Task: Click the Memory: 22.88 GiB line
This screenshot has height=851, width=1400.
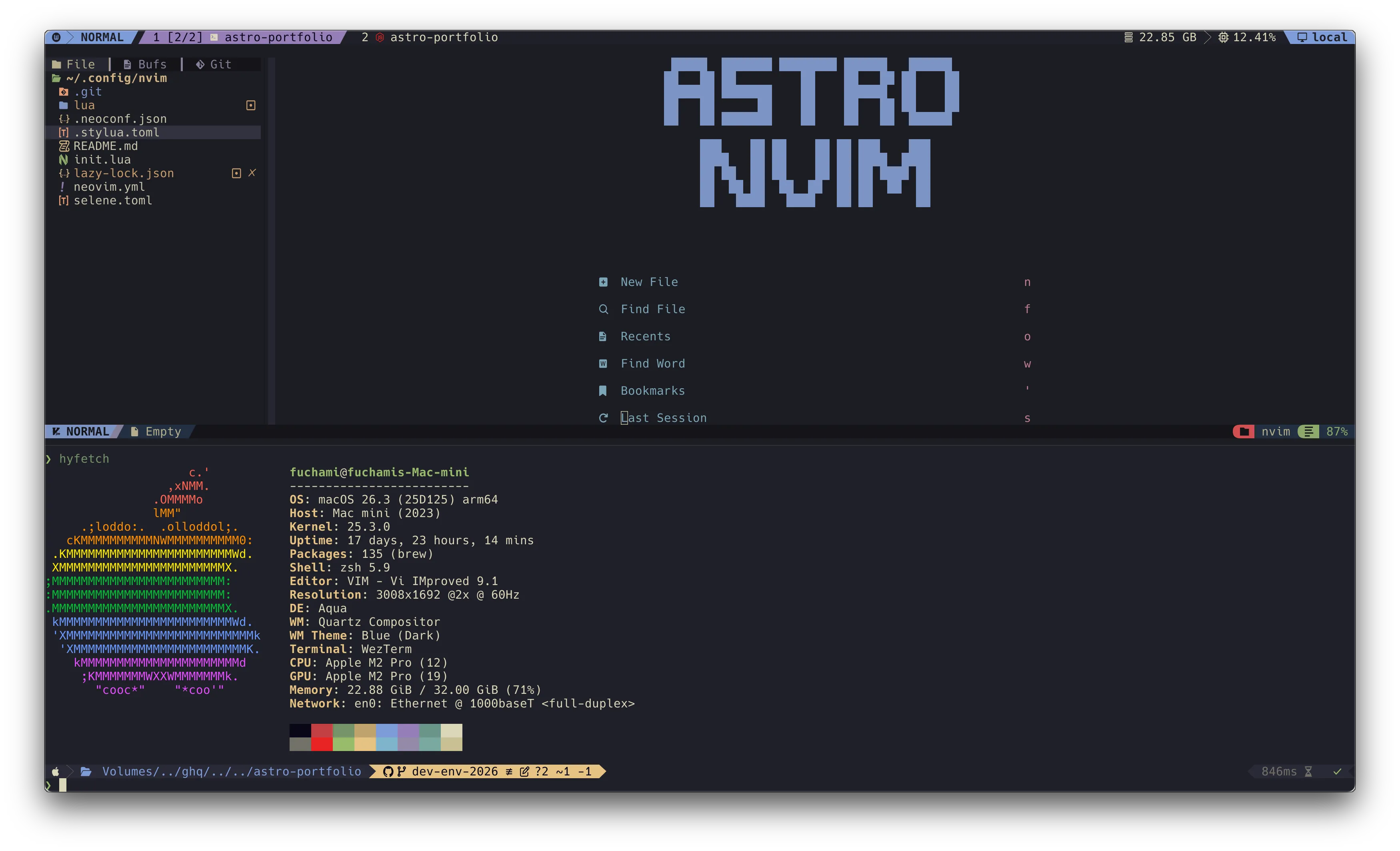Action: pos(415,690)
